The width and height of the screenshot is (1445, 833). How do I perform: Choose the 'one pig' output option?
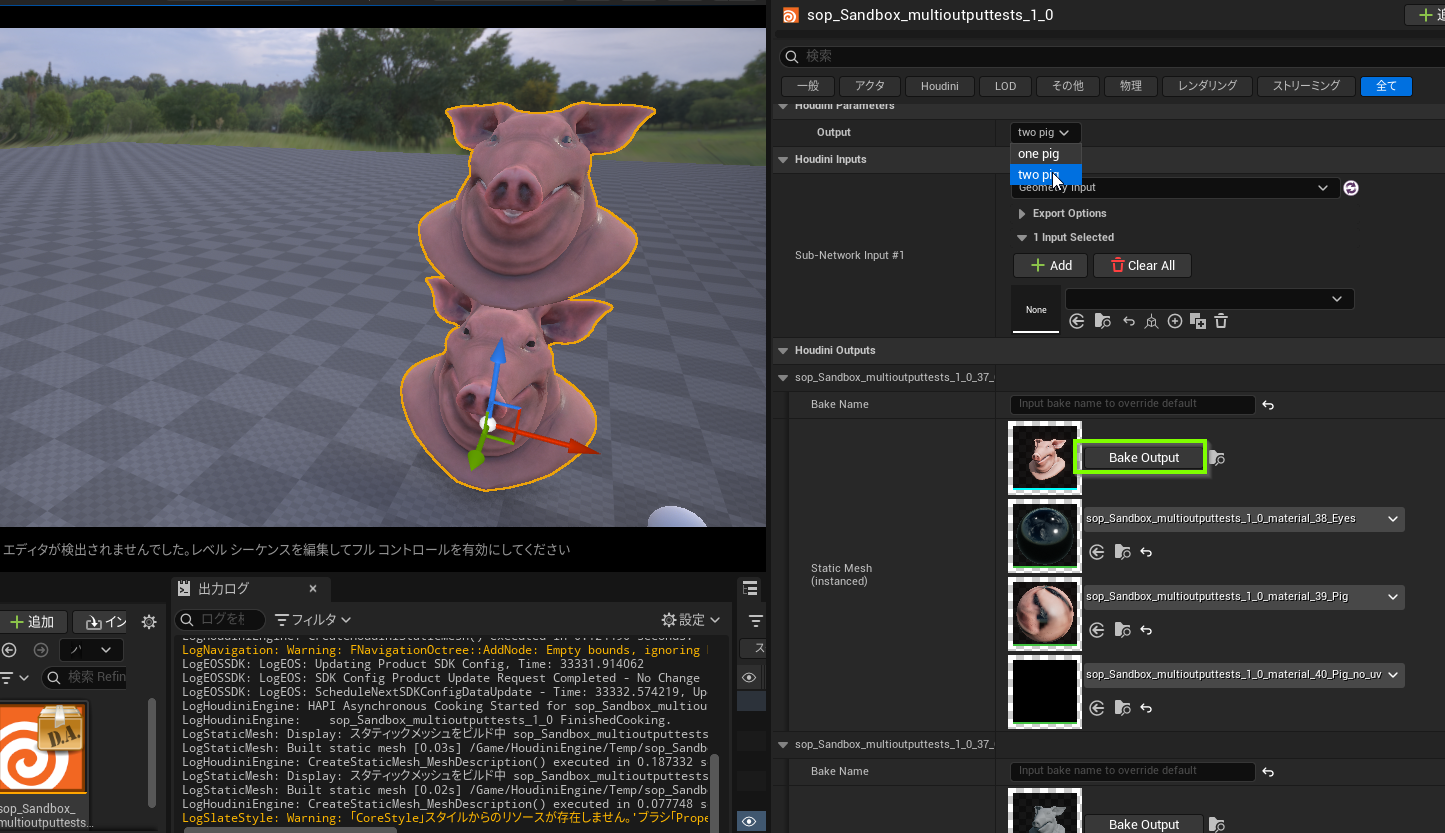coord(1039,154)
